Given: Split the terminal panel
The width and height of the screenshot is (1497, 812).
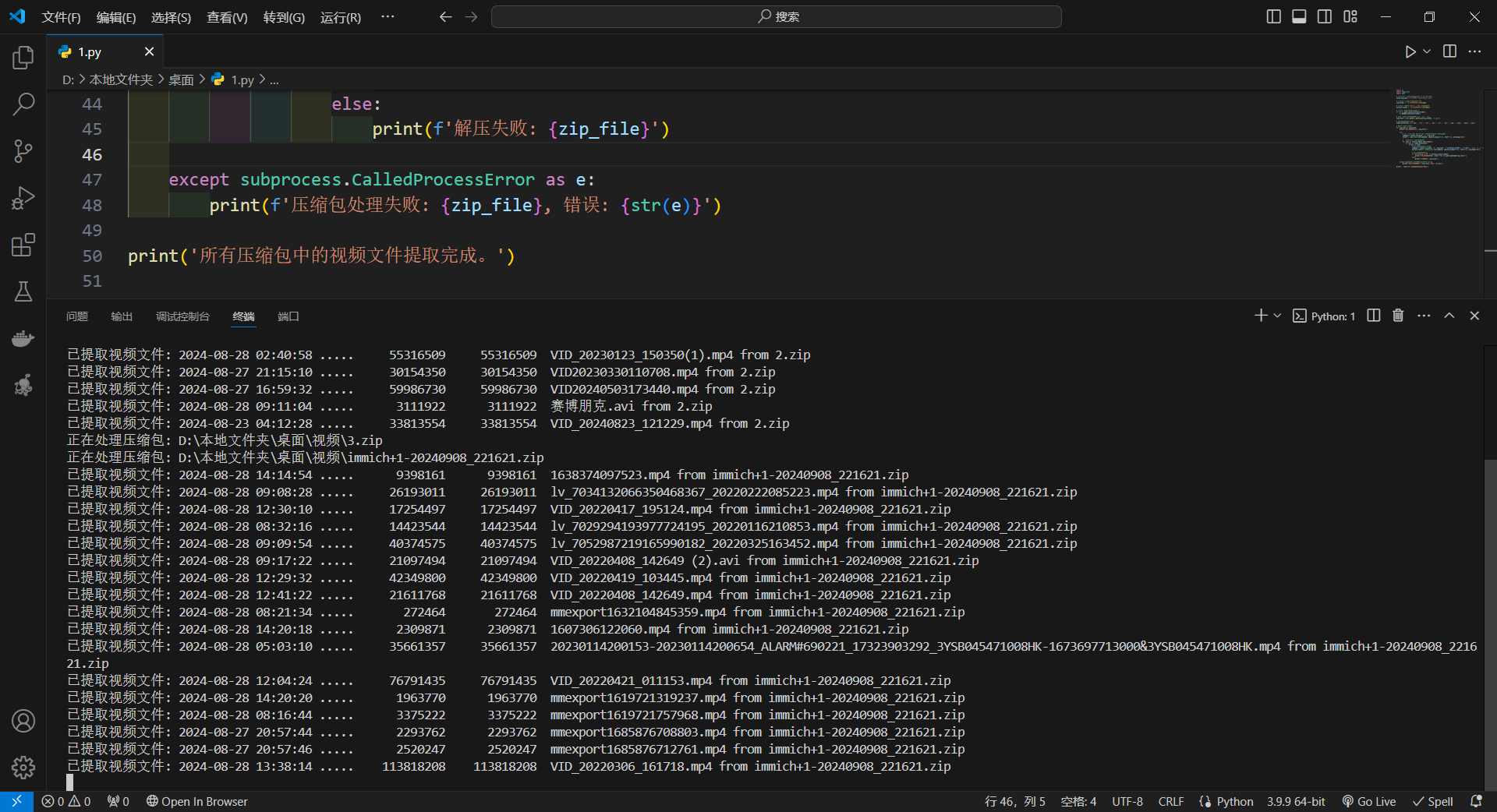Looking at the screenshot, I should [x=1374, y=316].
